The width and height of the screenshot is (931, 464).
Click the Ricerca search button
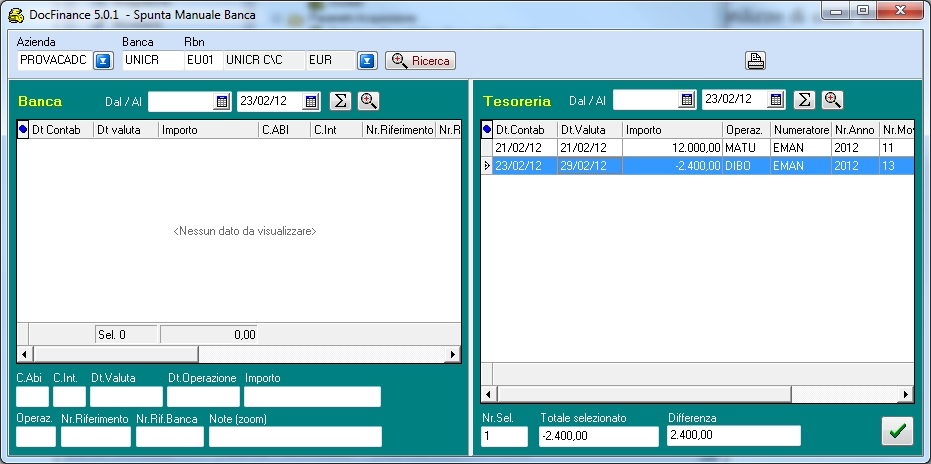(x=420, y=61)
